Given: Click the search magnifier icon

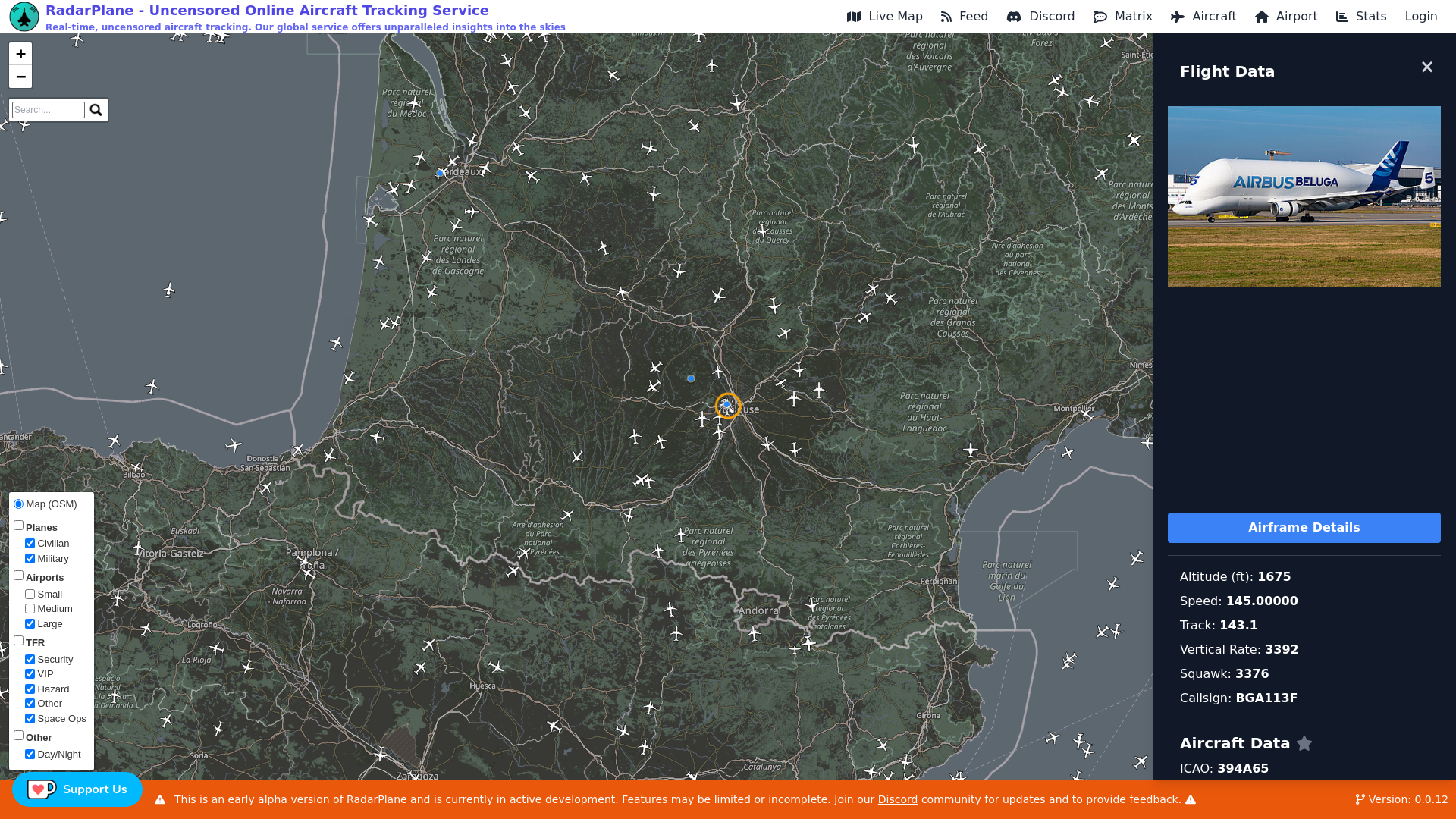Looking at the screenshot, I should (96, 110).
